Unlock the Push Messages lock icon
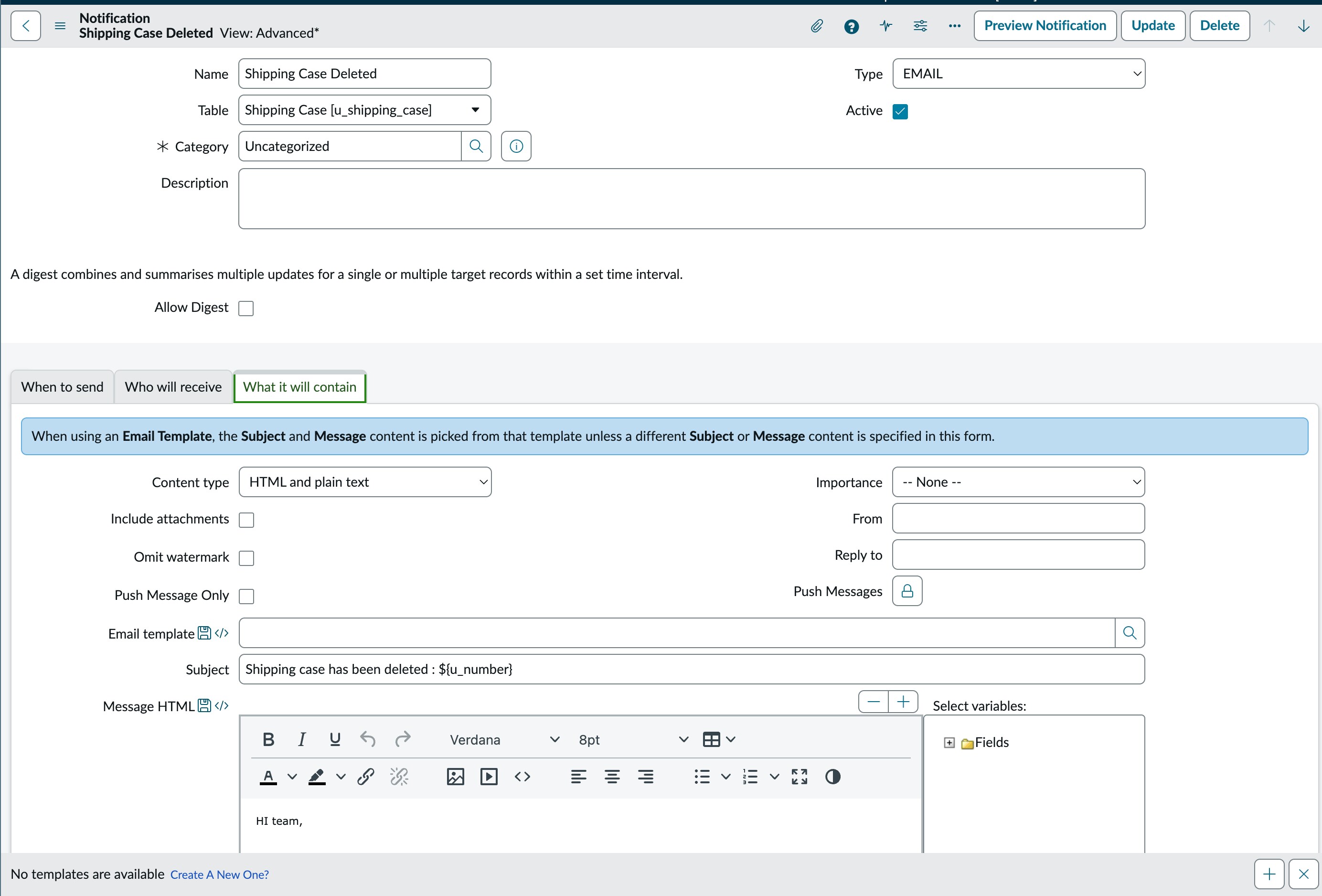 point(907,591)
